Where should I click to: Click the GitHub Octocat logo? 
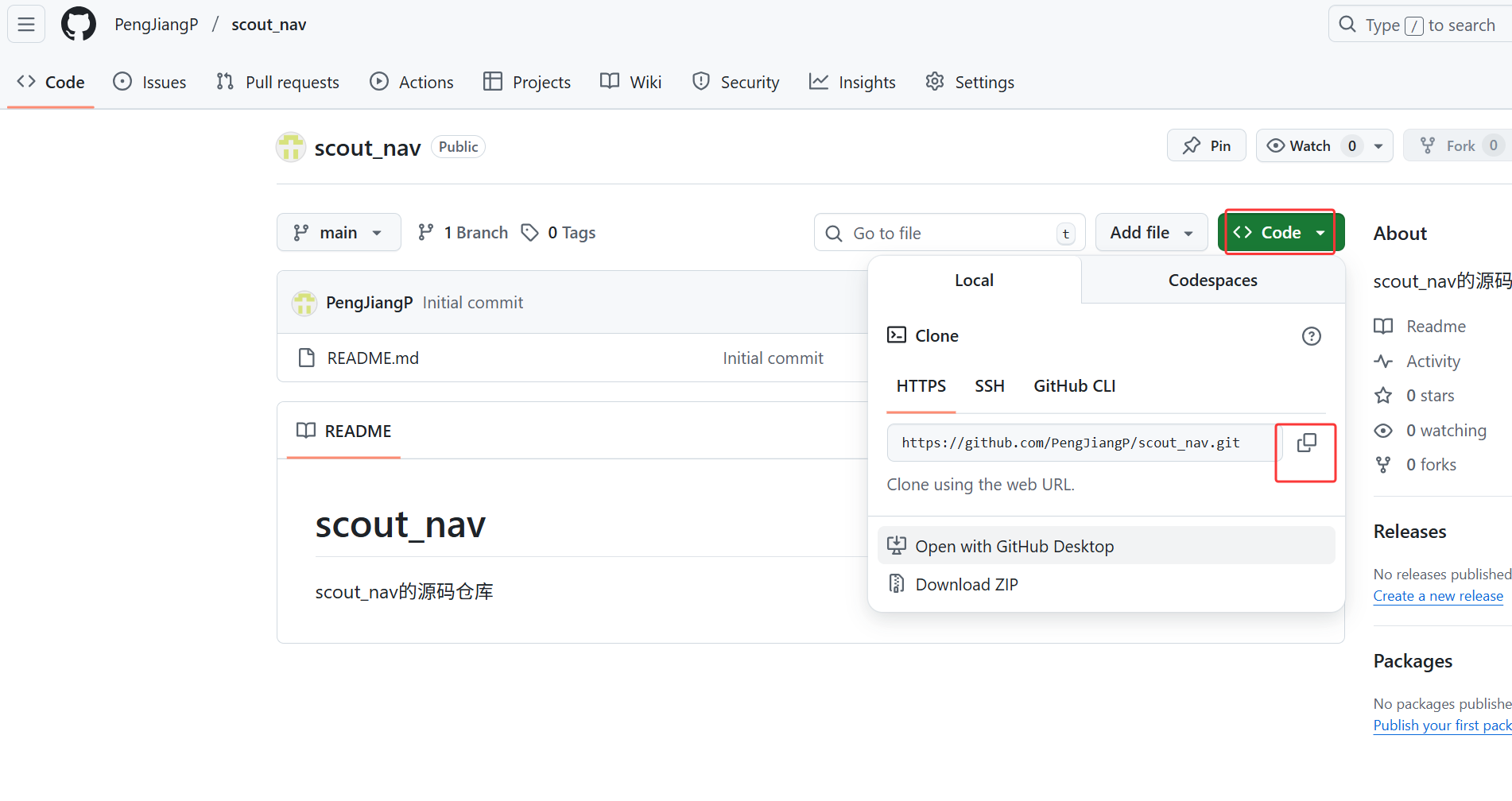[x=79, y=25]
